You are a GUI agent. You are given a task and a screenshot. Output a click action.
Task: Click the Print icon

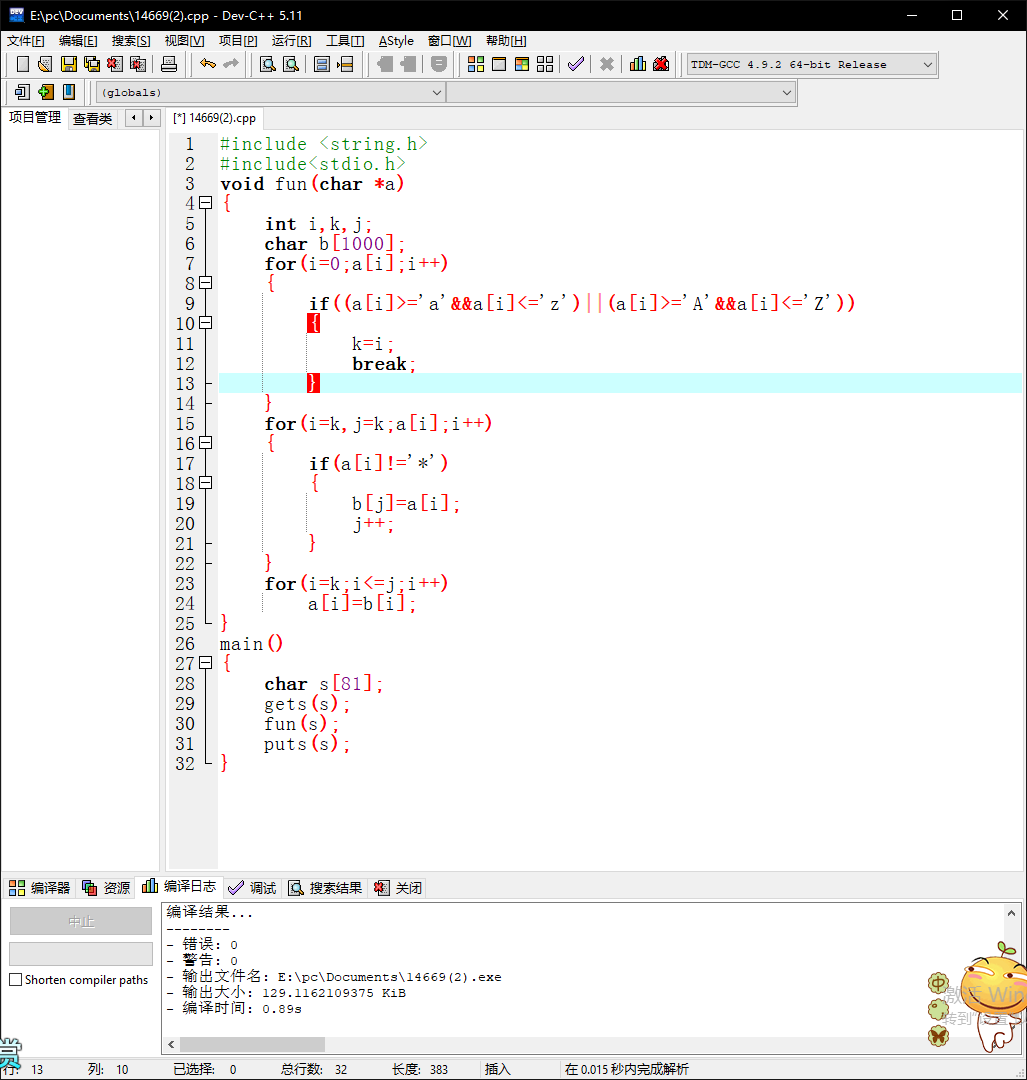tap(169, 64)
